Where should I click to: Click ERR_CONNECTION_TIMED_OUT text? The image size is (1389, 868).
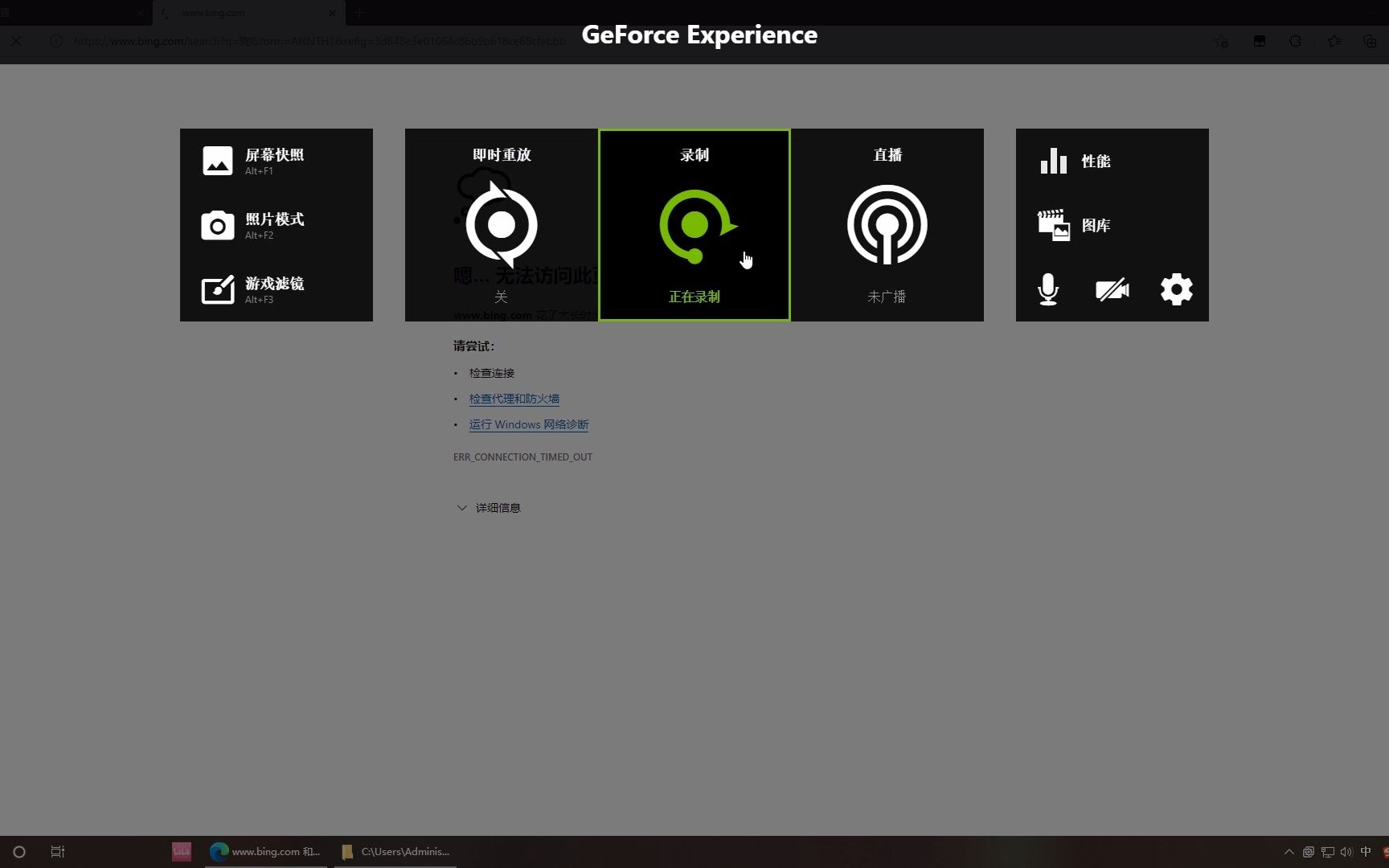522,457
